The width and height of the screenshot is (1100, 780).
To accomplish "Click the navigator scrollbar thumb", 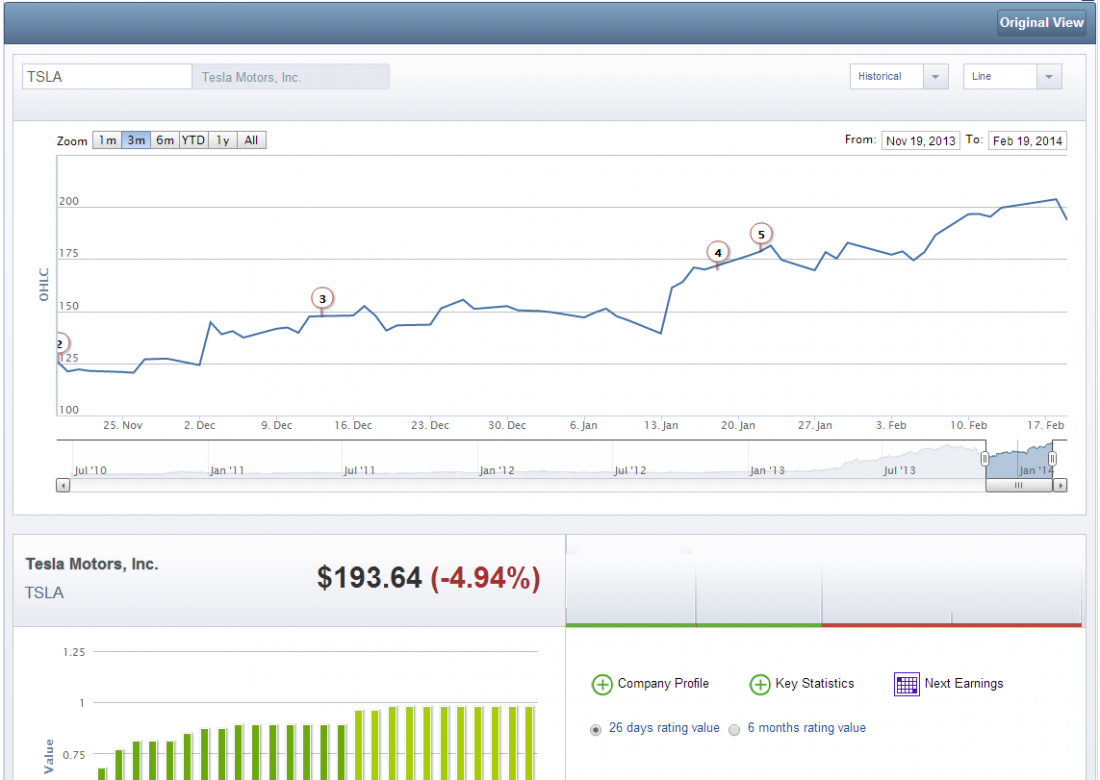I will (1018, 485).
